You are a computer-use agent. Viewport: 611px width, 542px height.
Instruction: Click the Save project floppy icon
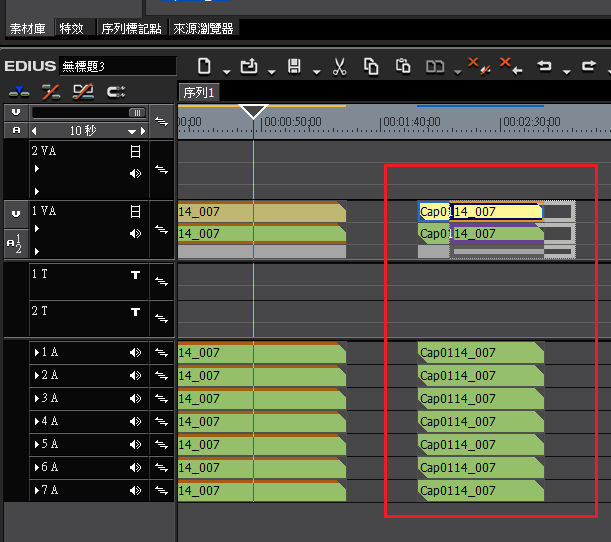pos(294,67)
